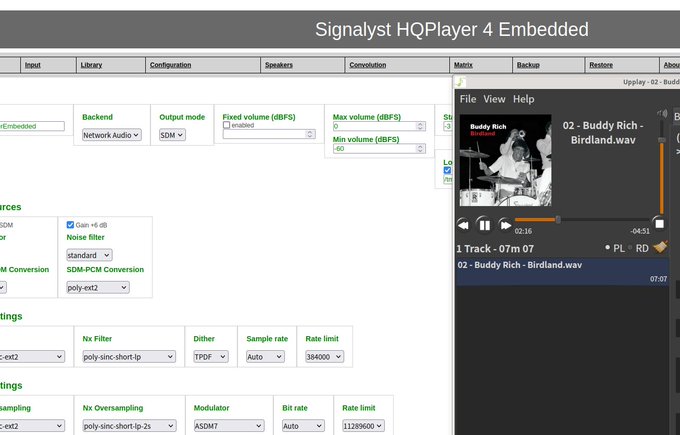Click the Buddy Rich Birdland album cover
680x435 pixels.
pyautogui.click(x=505, y=161)
